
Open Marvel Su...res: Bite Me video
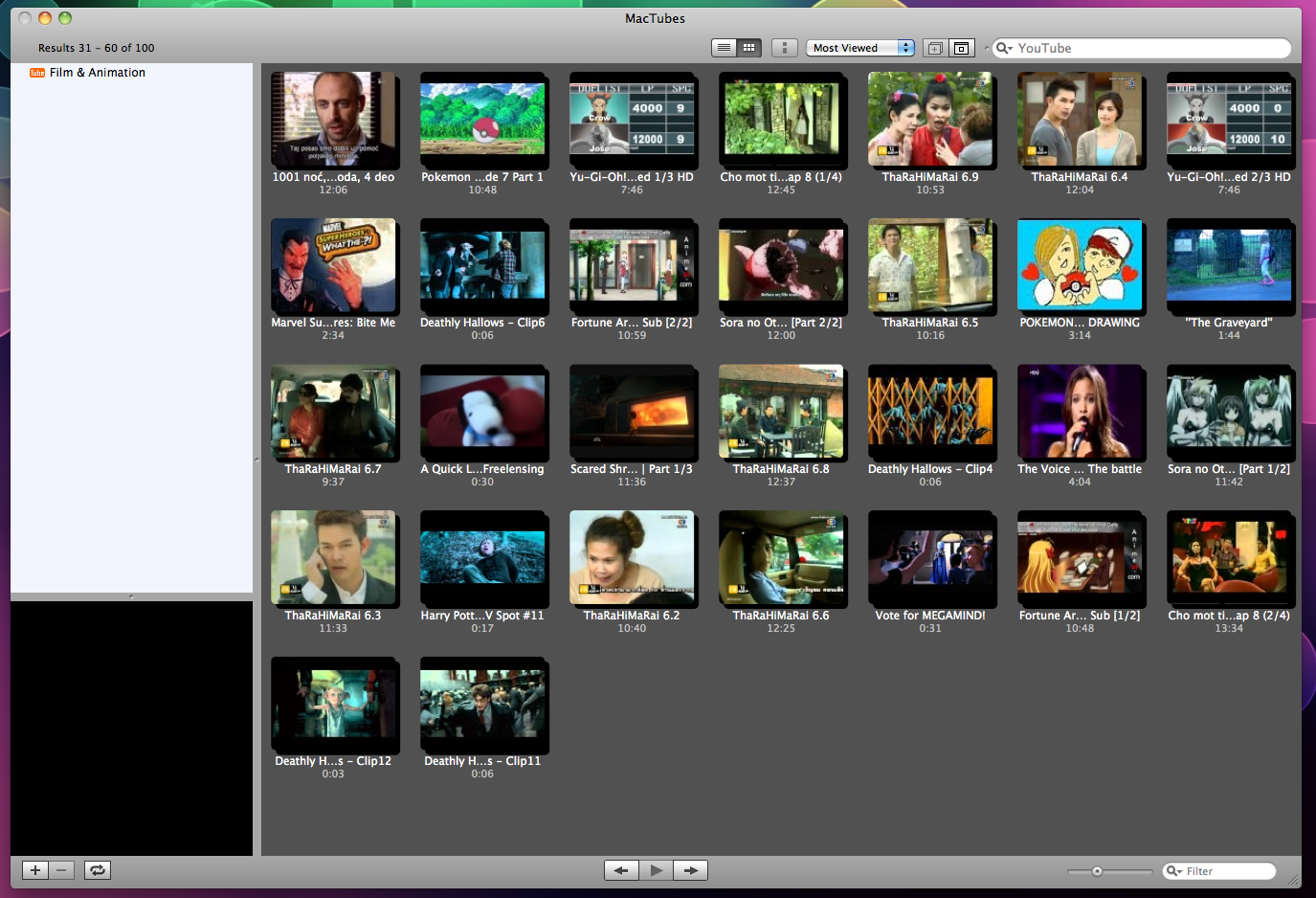click(333, 265)
